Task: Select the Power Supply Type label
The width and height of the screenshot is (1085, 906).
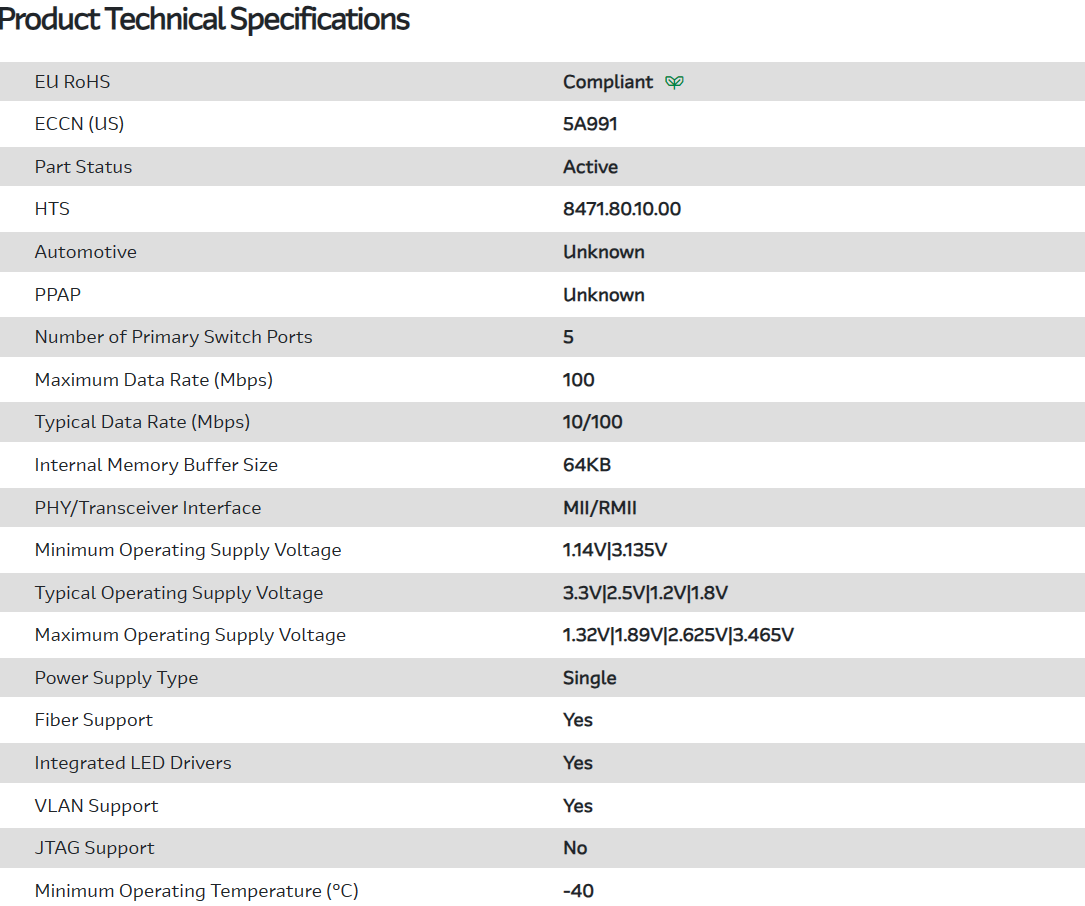Action: [116, 678]
